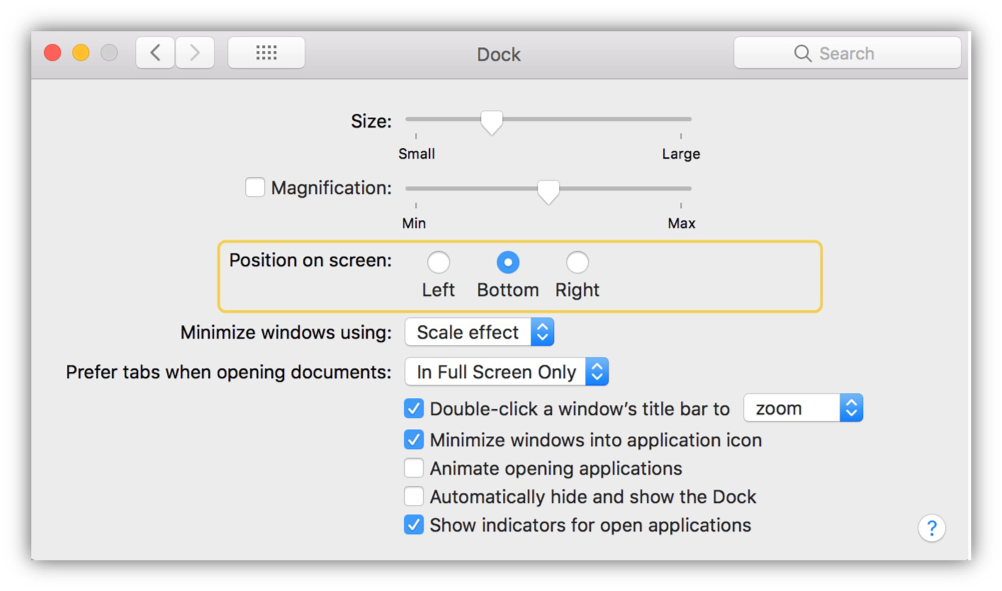The height and width of the screenshot is (591, 1002).
Task: Select Left for Dock position
Action: point(438,263)
